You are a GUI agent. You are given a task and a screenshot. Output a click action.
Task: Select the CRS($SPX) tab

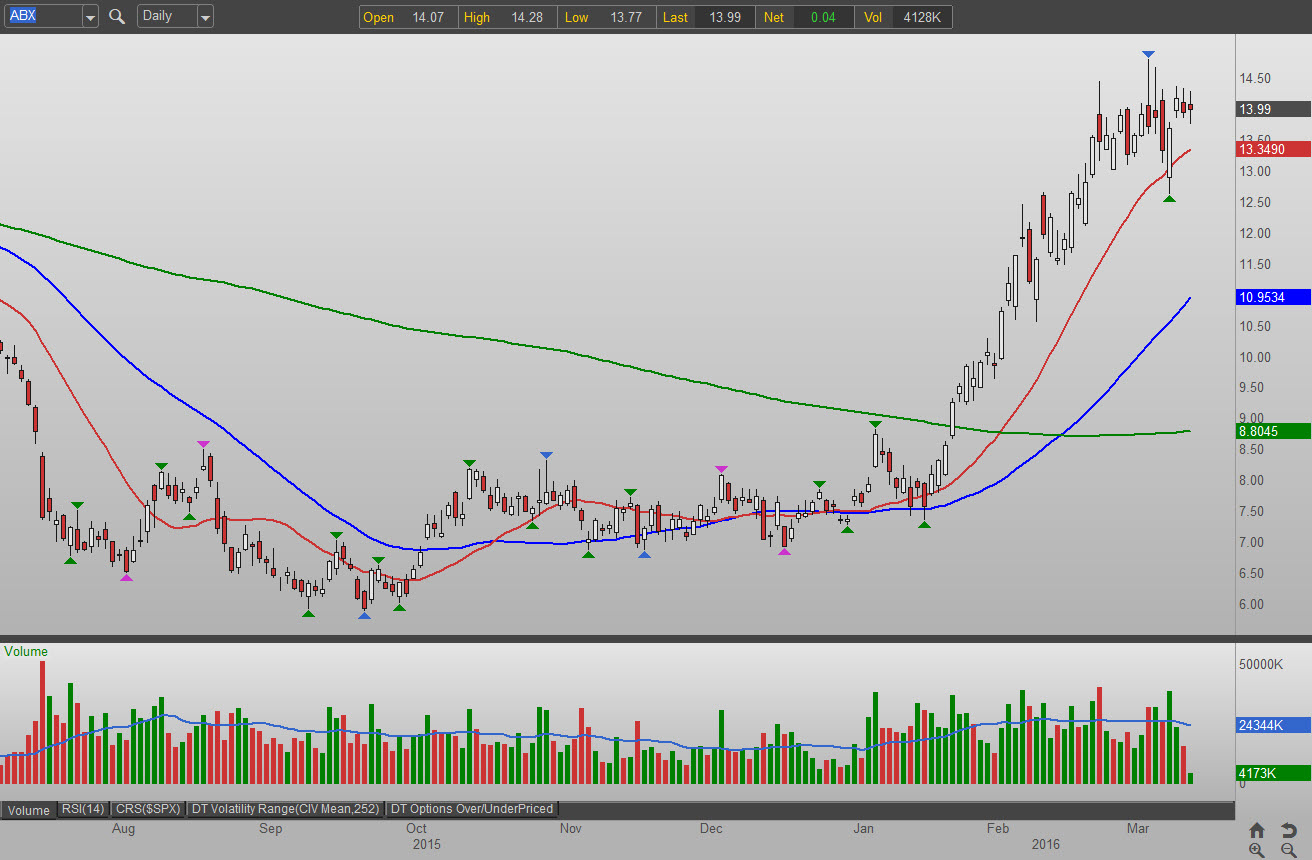[x=148, y=809]
